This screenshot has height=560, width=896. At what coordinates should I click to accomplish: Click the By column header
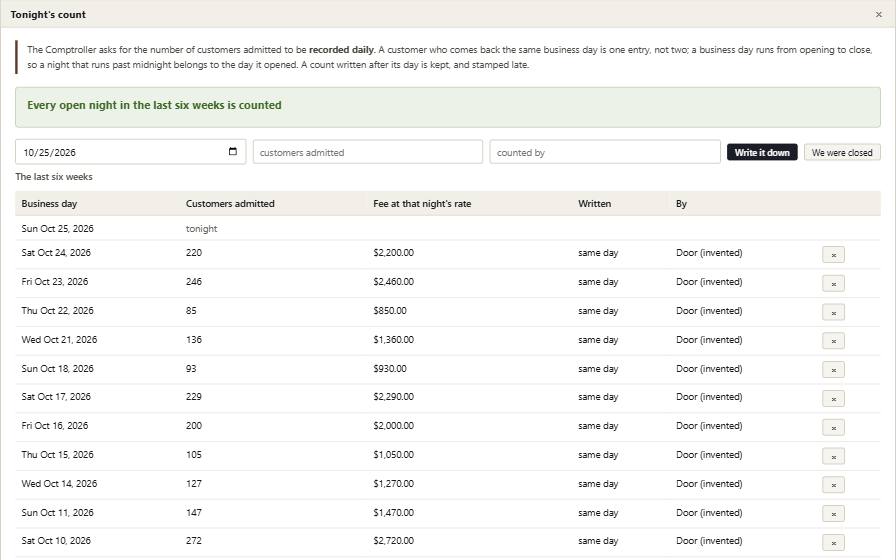pyautogui.click(x=681, y=203)
